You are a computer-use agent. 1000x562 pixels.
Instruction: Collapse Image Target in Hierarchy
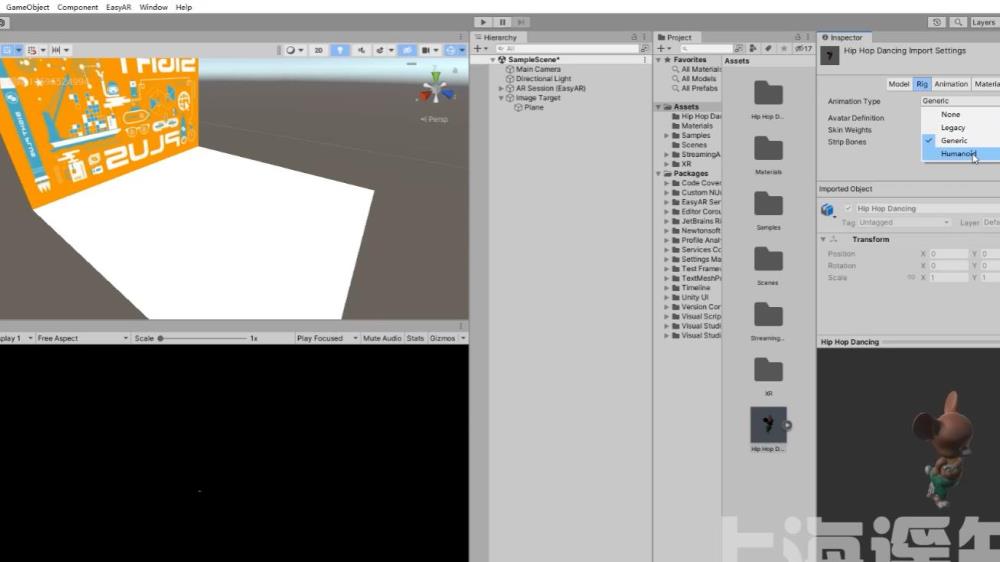(x=501, y=98)
